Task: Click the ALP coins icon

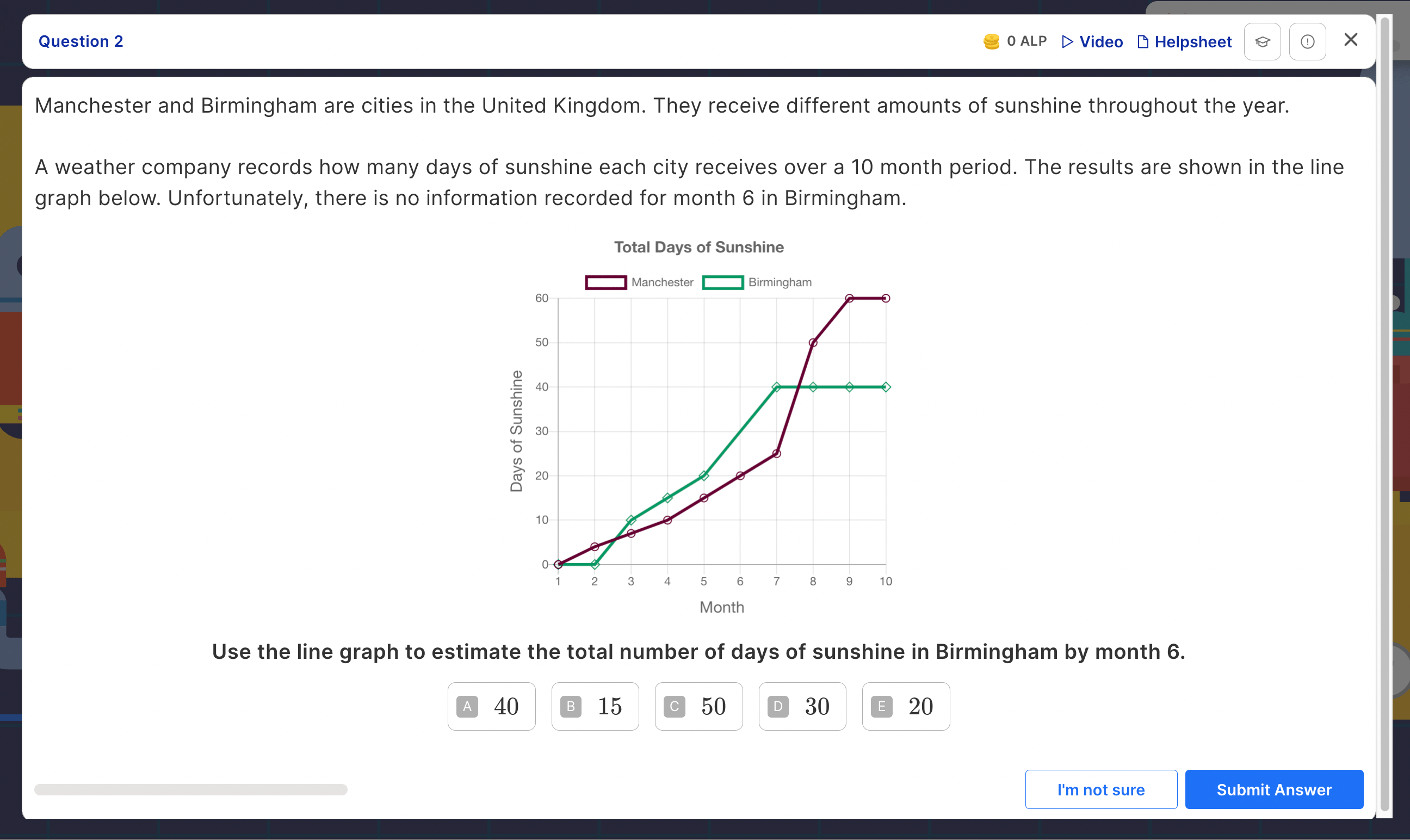Action: (991, 41)
